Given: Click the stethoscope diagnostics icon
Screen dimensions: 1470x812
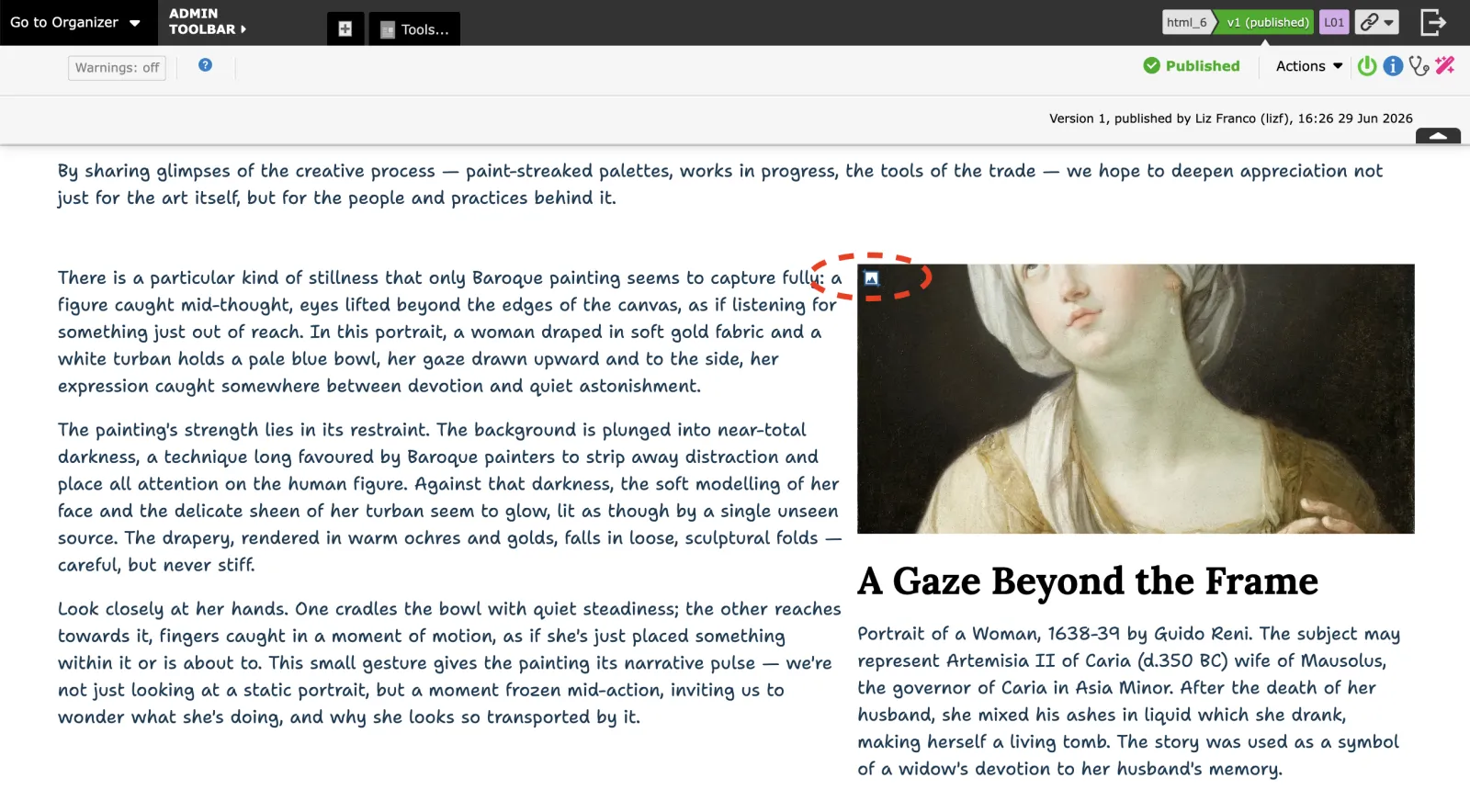Looking at the screenshot, I should pyautogui.click(x=1419, y=66).
